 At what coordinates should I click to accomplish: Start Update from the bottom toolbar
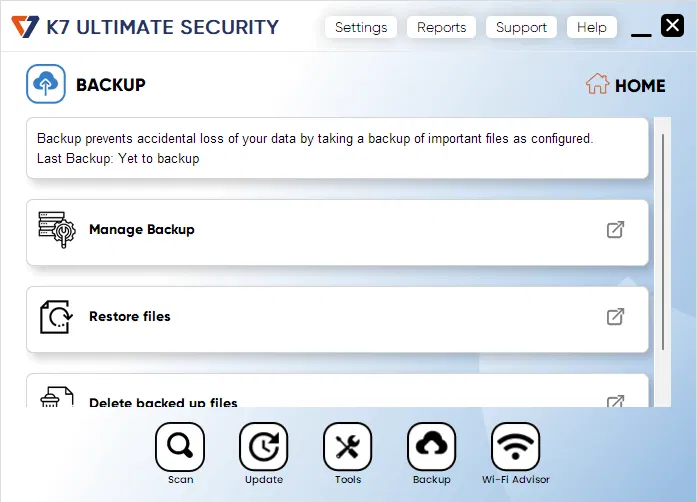click(264, 447)
